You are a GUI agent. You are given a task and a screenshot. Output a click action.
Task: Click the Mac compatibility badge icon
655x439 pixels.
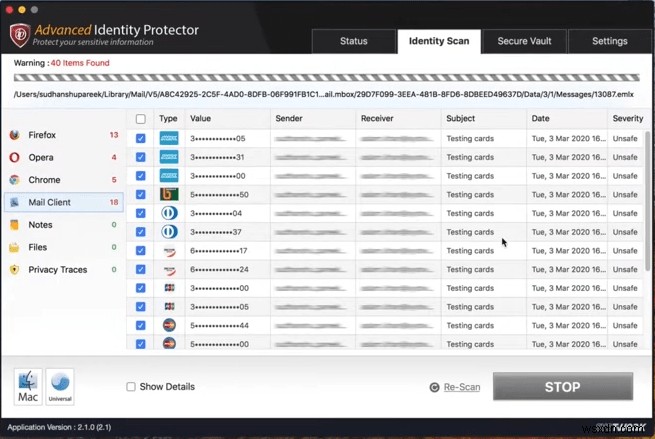pyautogui.click(x=28, y=387)
